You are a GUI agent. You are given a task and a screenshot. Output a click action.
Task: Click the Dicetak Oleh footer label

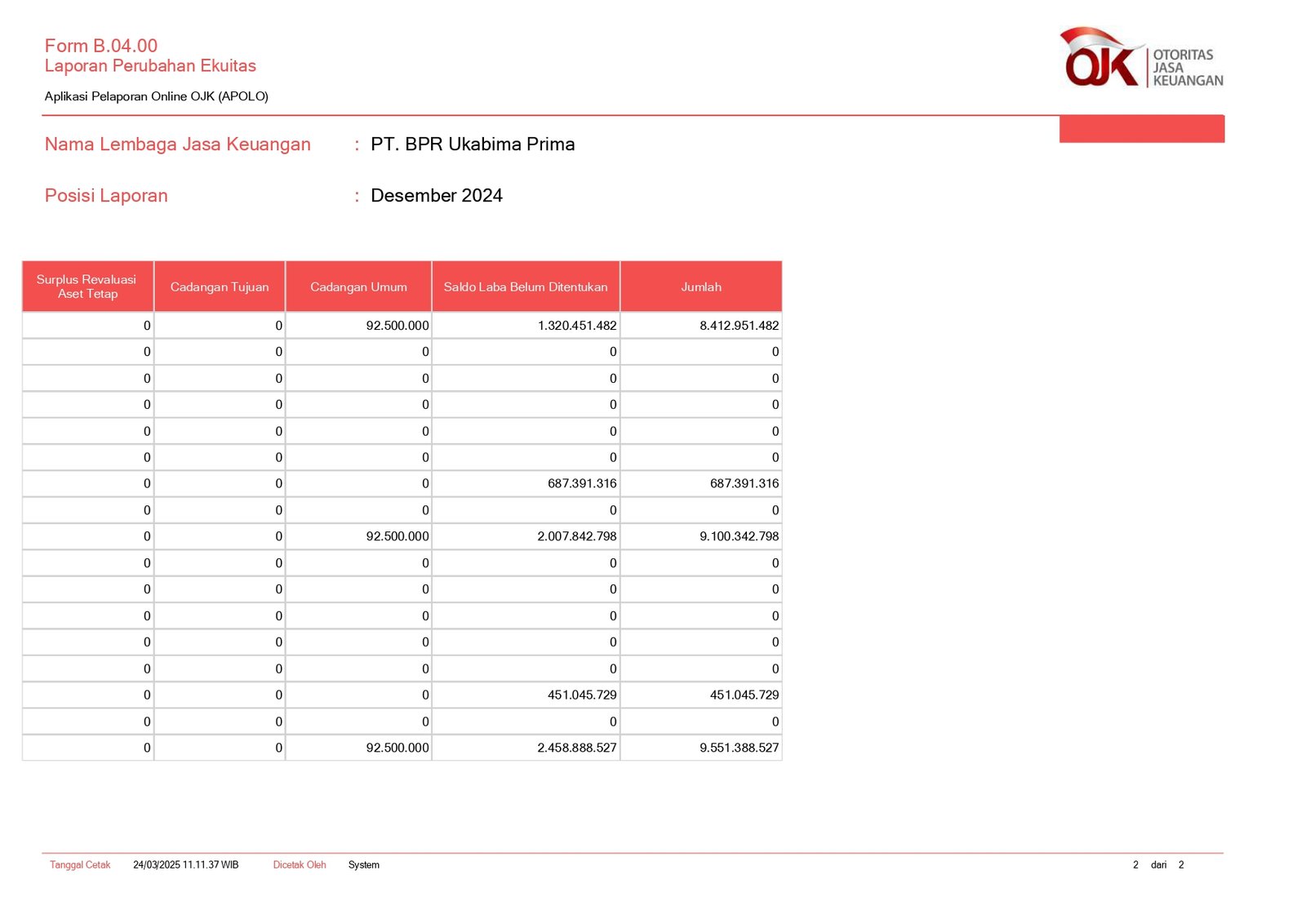(299, 865)
